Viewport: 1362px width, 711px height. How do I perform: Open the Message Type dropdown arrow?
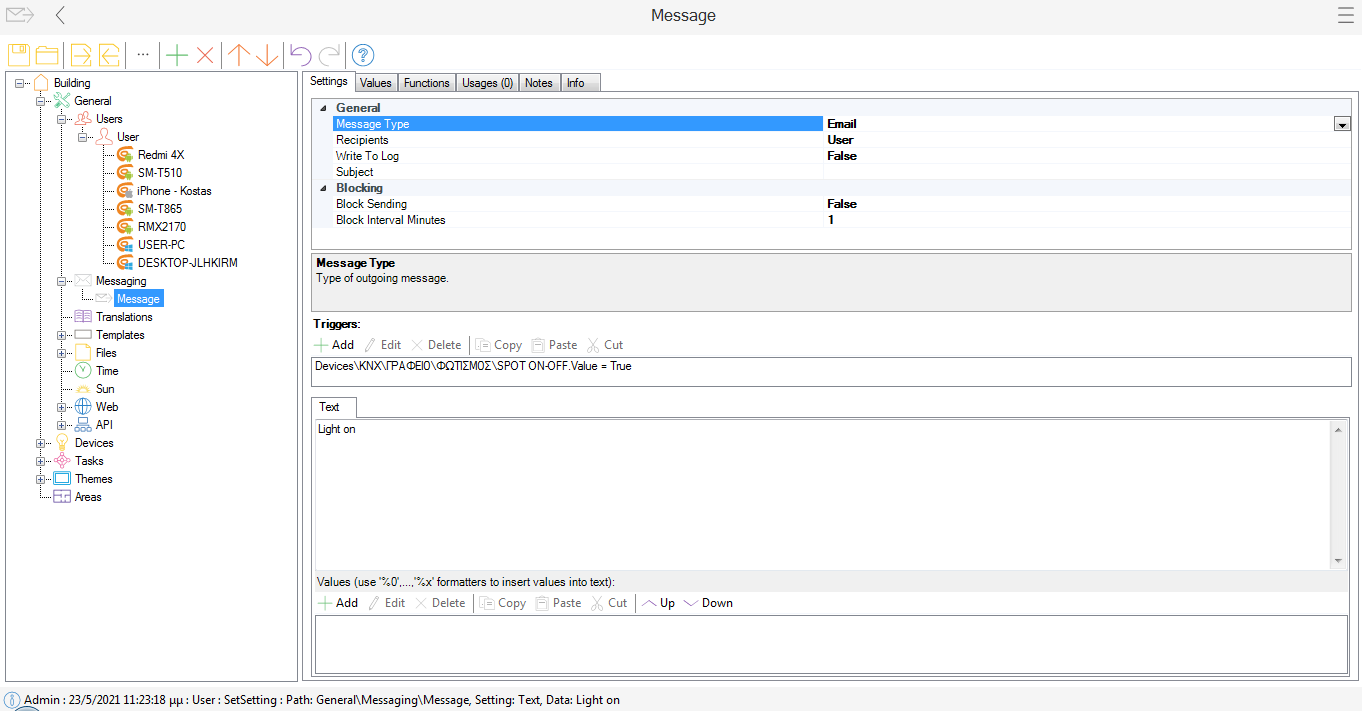pyautogui.click(x=1342, y=124)
